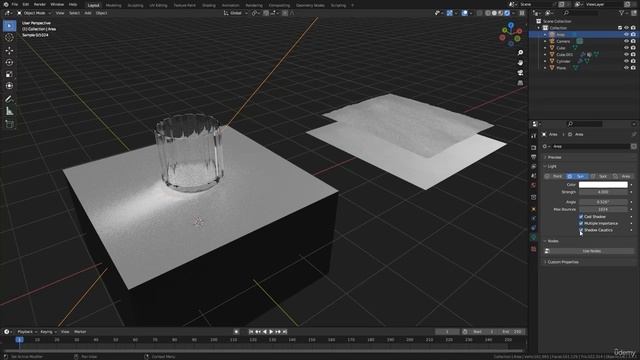Select the Area light type
The width and height of the screenshot is (640, 360).
pyautogui.click(x=622, y=176)
